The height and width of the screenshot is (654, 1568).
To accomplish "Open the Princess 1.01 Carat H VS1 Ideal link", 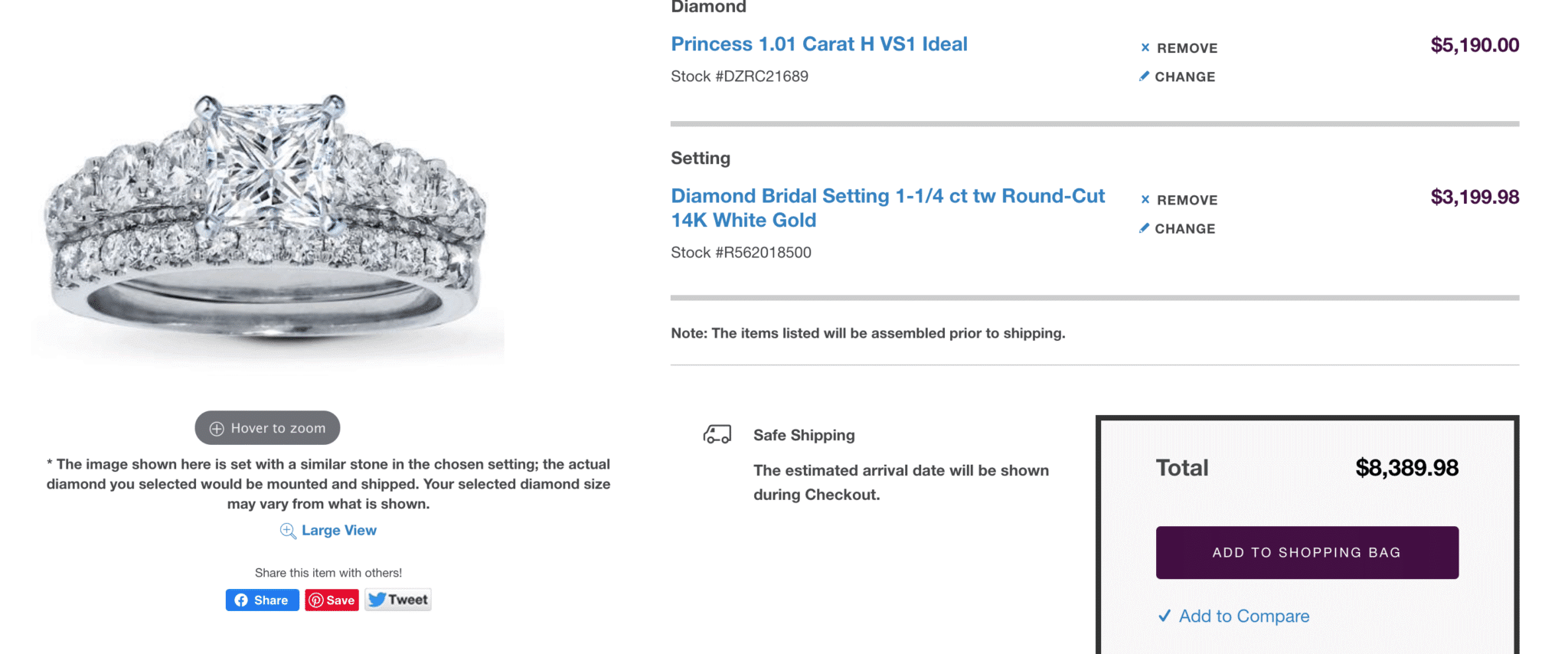I will click(x=818, y=44).
